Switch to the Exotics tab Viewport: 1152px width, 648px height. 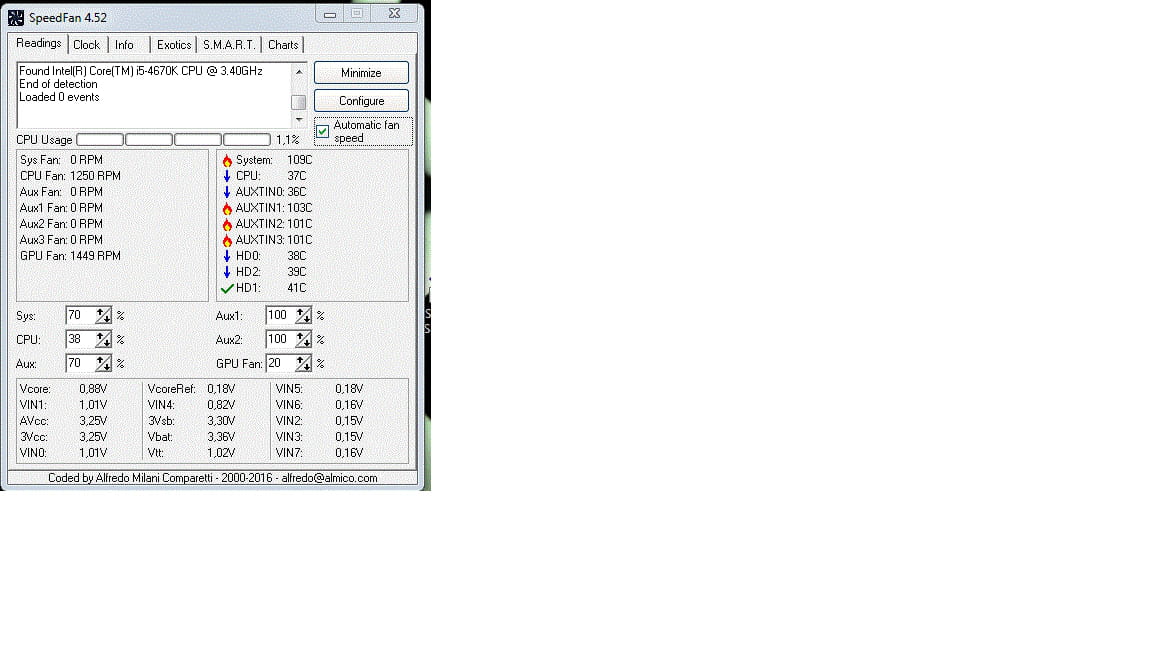[174, 45]
